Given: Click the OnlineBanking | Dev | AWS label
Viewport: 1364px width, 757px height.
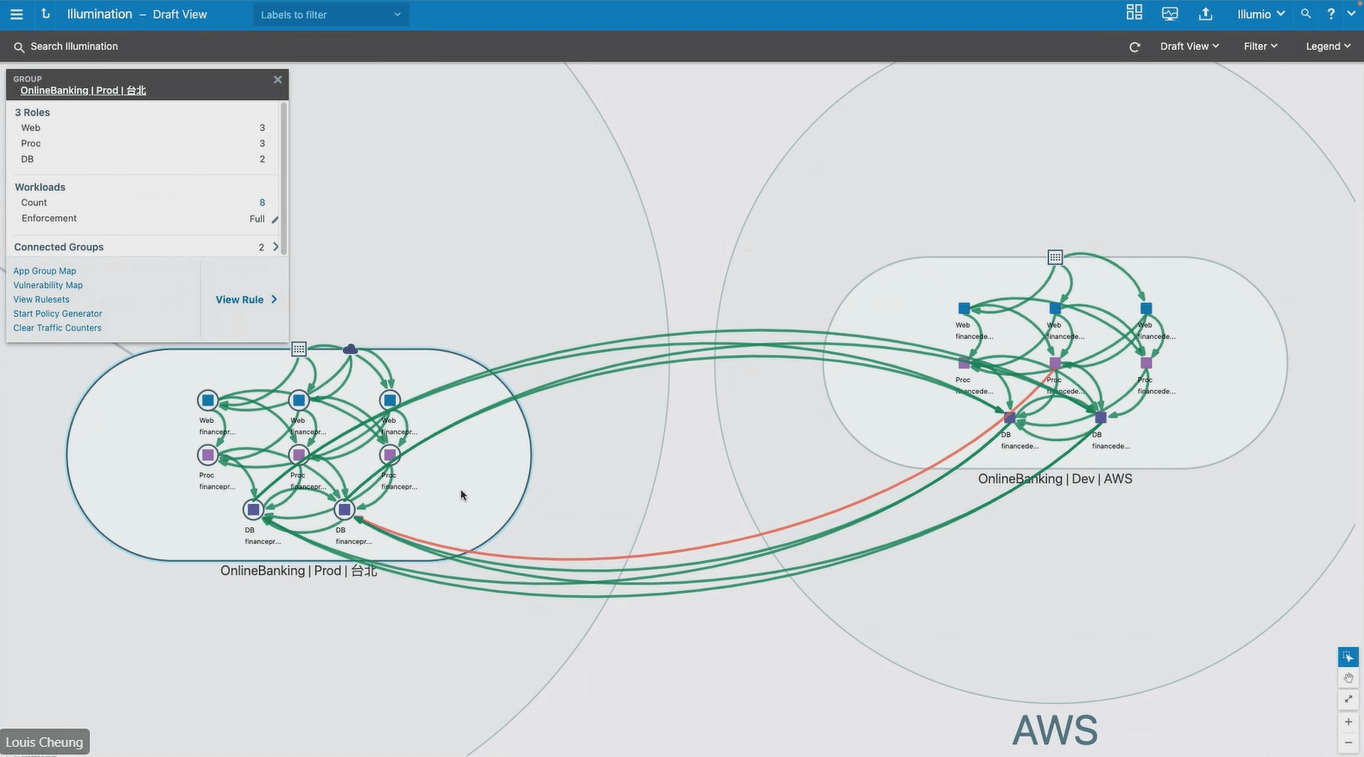Looking at the screenshot, I should [x=1055, y=479].
